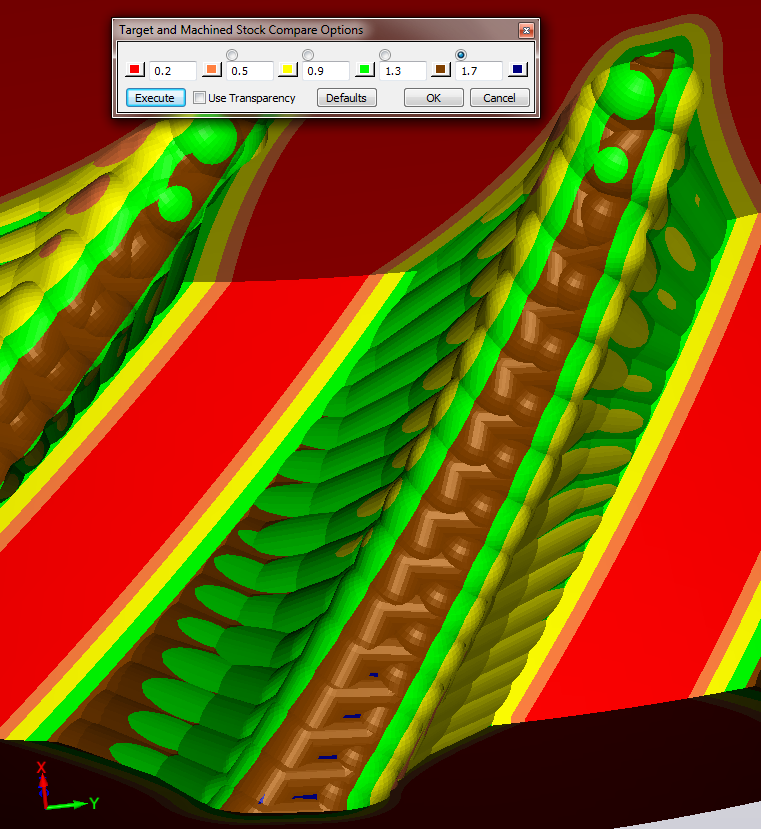This screenshot has width=761, height=829.
Task: Select the radio button above 1.7
Action: (x=461, y=55)
